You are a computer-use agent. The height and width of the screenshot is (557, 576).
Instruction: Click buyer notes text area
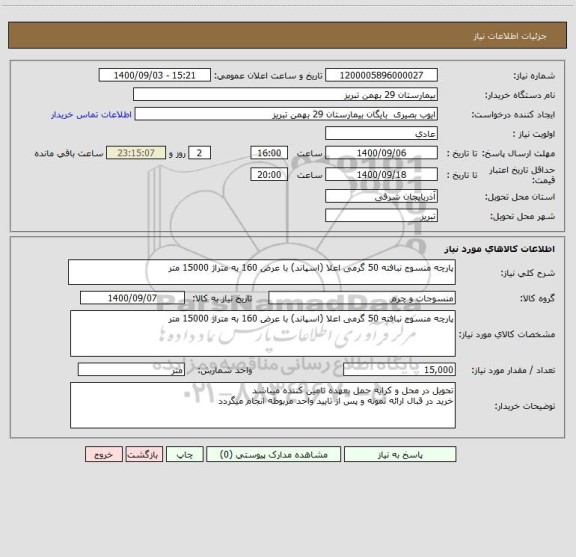[x=263, y=405]
